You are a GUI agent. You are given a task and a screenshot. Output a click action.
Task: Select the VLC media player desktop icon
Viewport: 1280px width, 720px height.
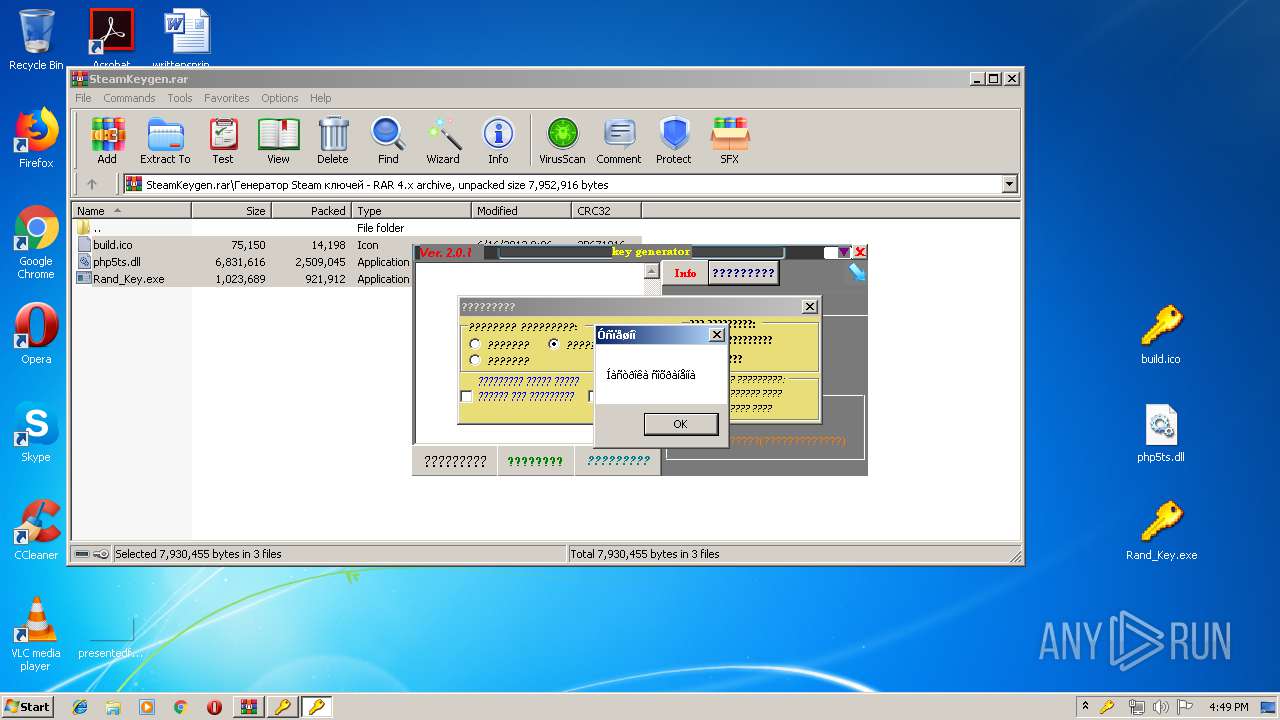[x=36, y=634]
